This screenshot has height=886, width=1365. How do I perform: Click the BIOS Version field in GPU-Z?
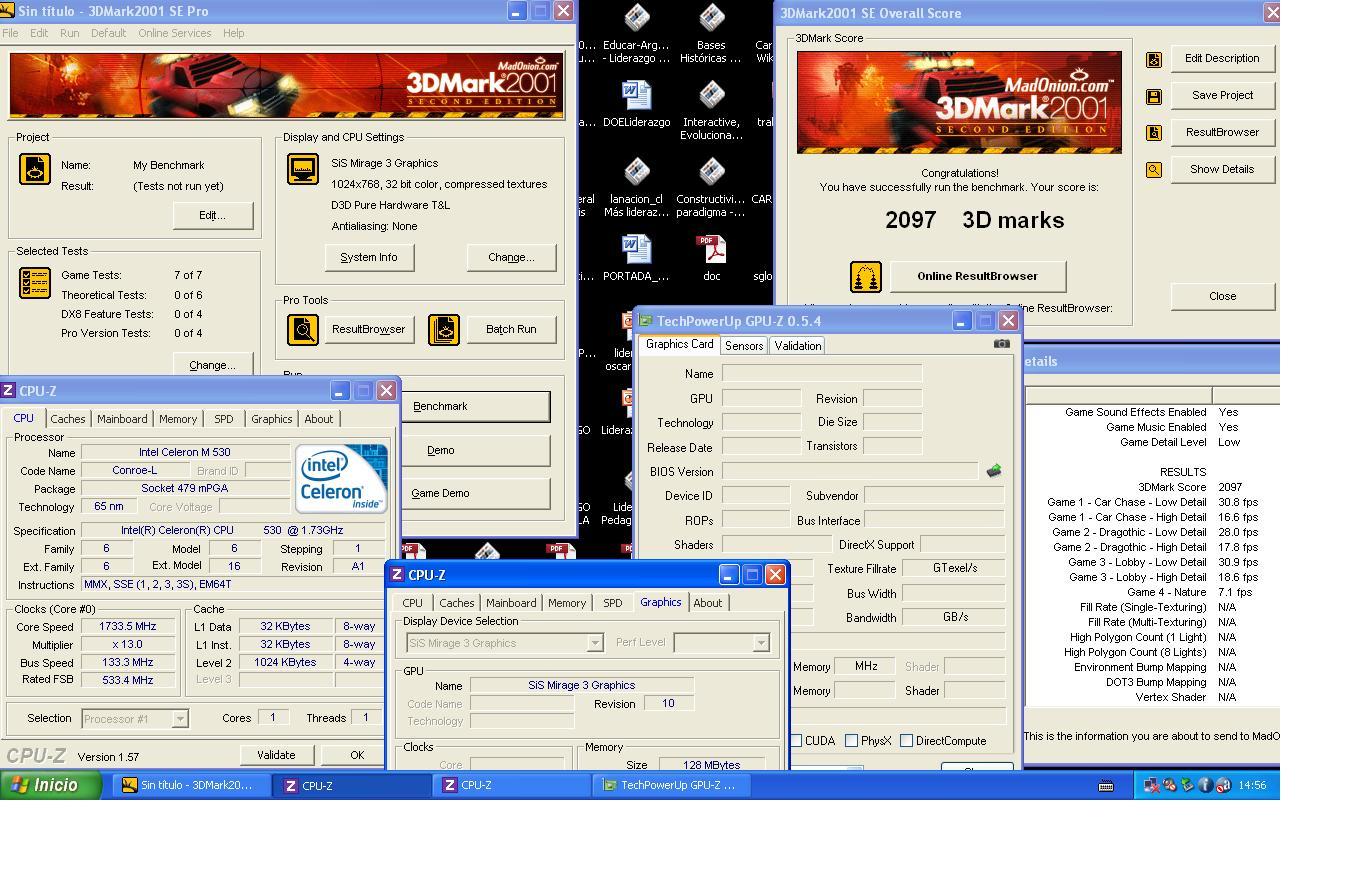[x=850, y=471]
